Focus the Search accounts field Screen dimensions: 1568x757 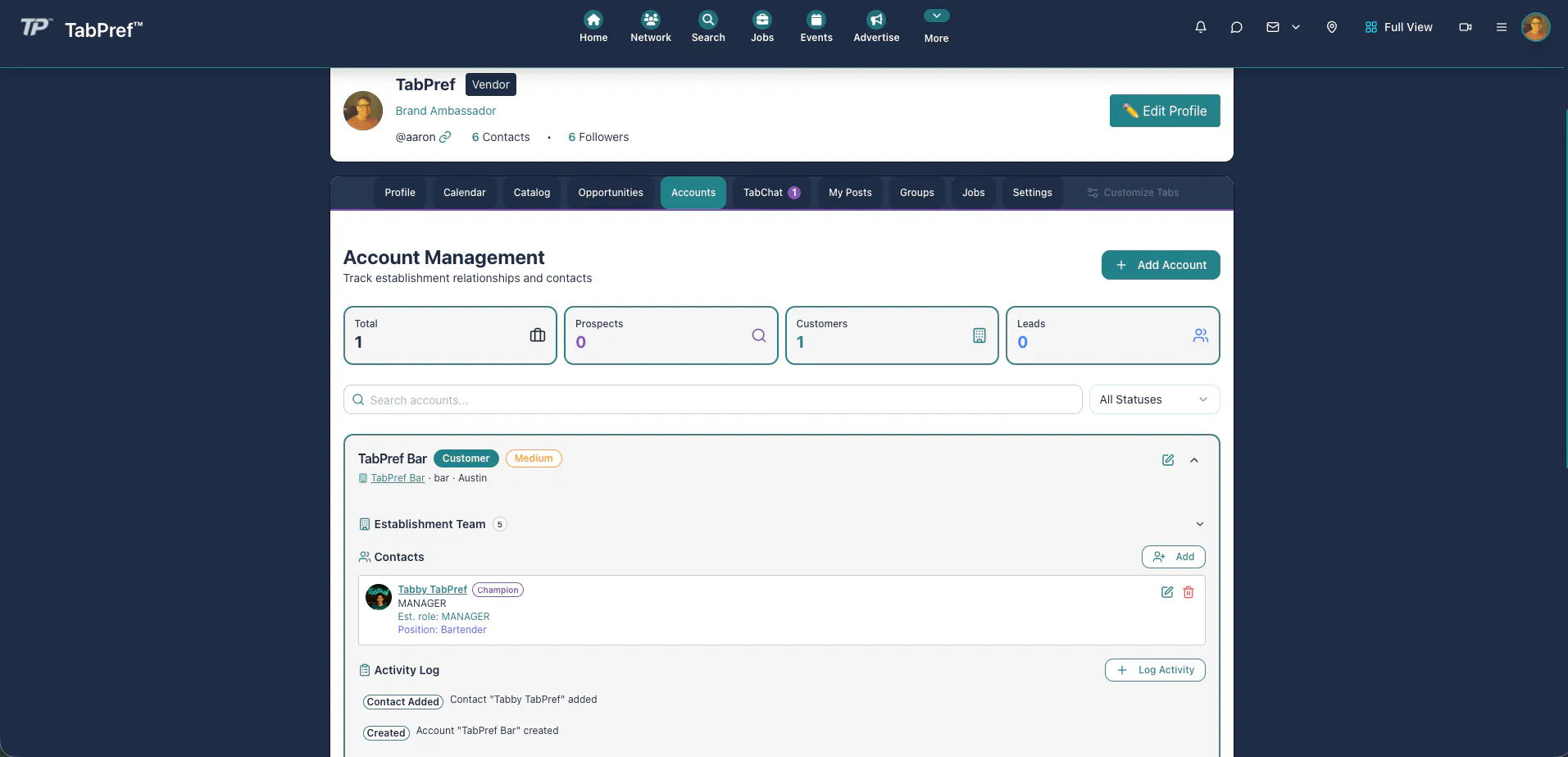[x=713, y=399]
